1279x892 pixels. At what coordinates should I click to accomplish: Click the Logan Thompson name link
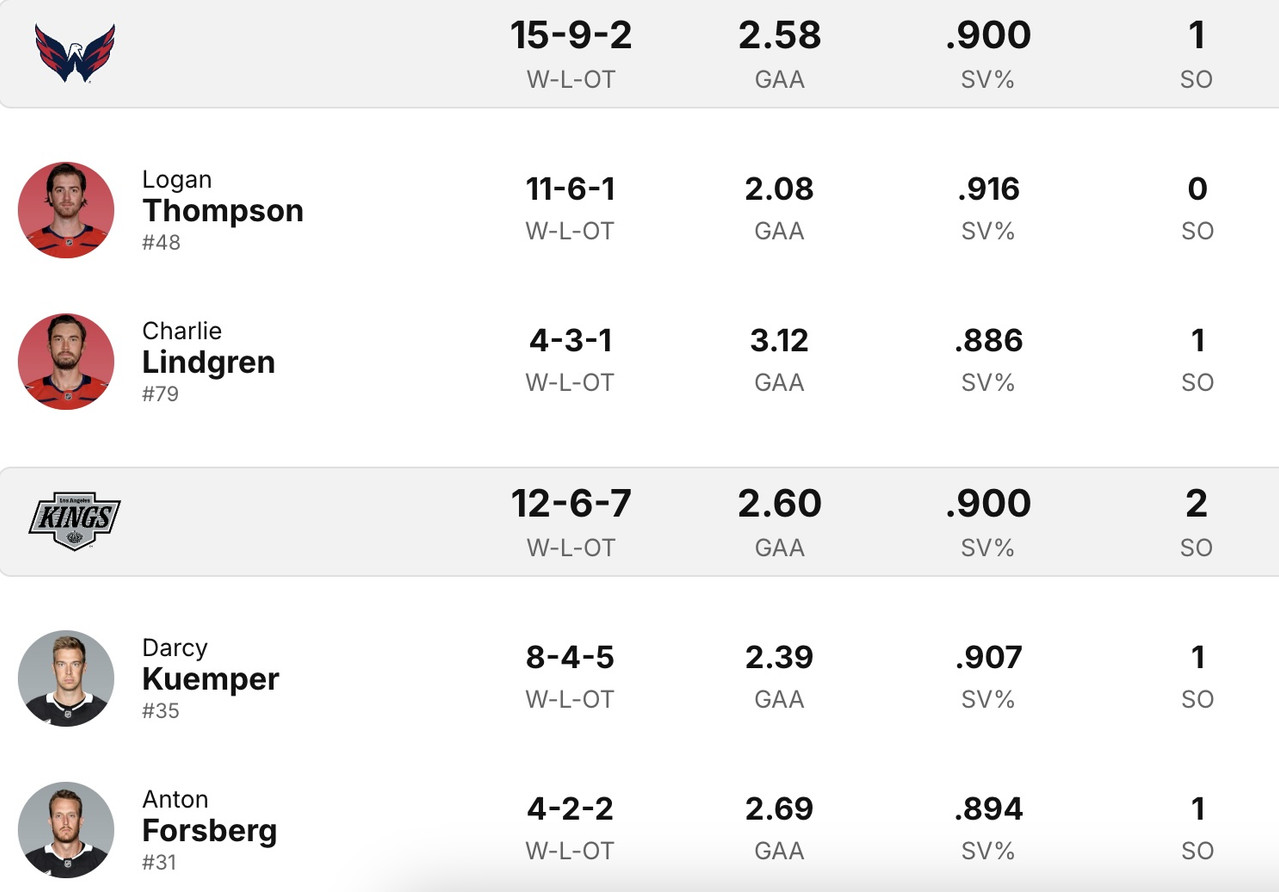click(222, 210)
